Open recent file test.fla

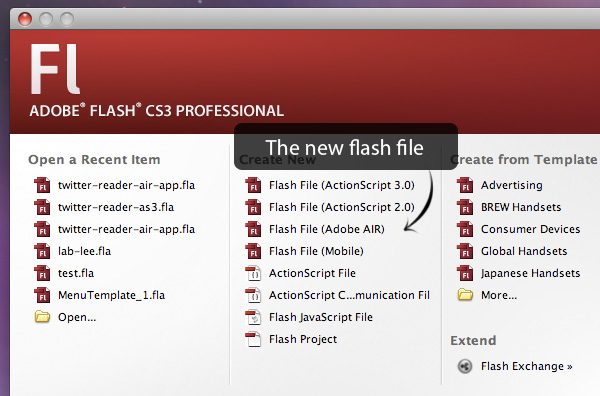(76, 273)
